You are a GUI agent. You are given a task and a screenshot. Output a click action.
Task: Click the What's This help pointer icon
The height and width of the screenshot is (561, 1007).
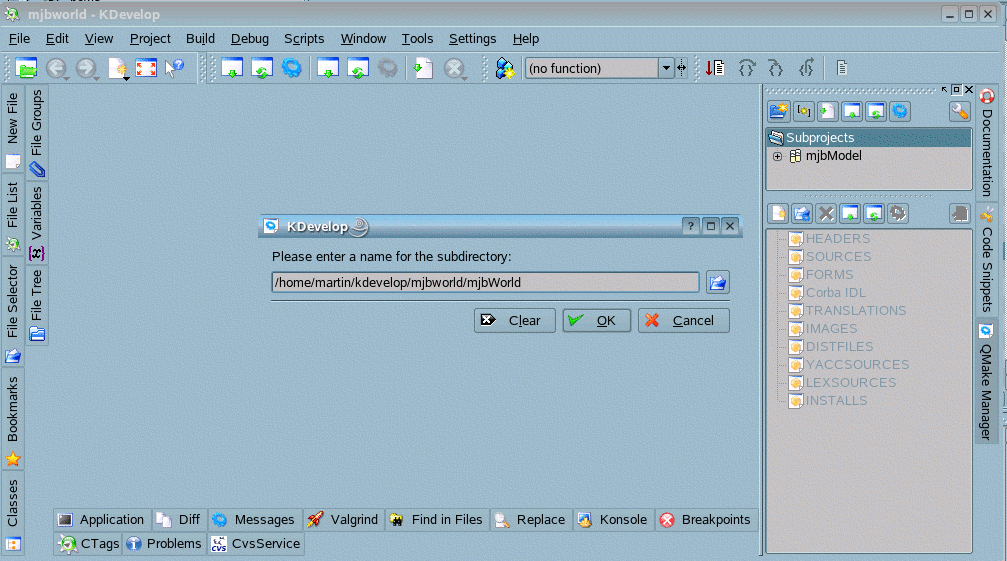click(175, 68)
